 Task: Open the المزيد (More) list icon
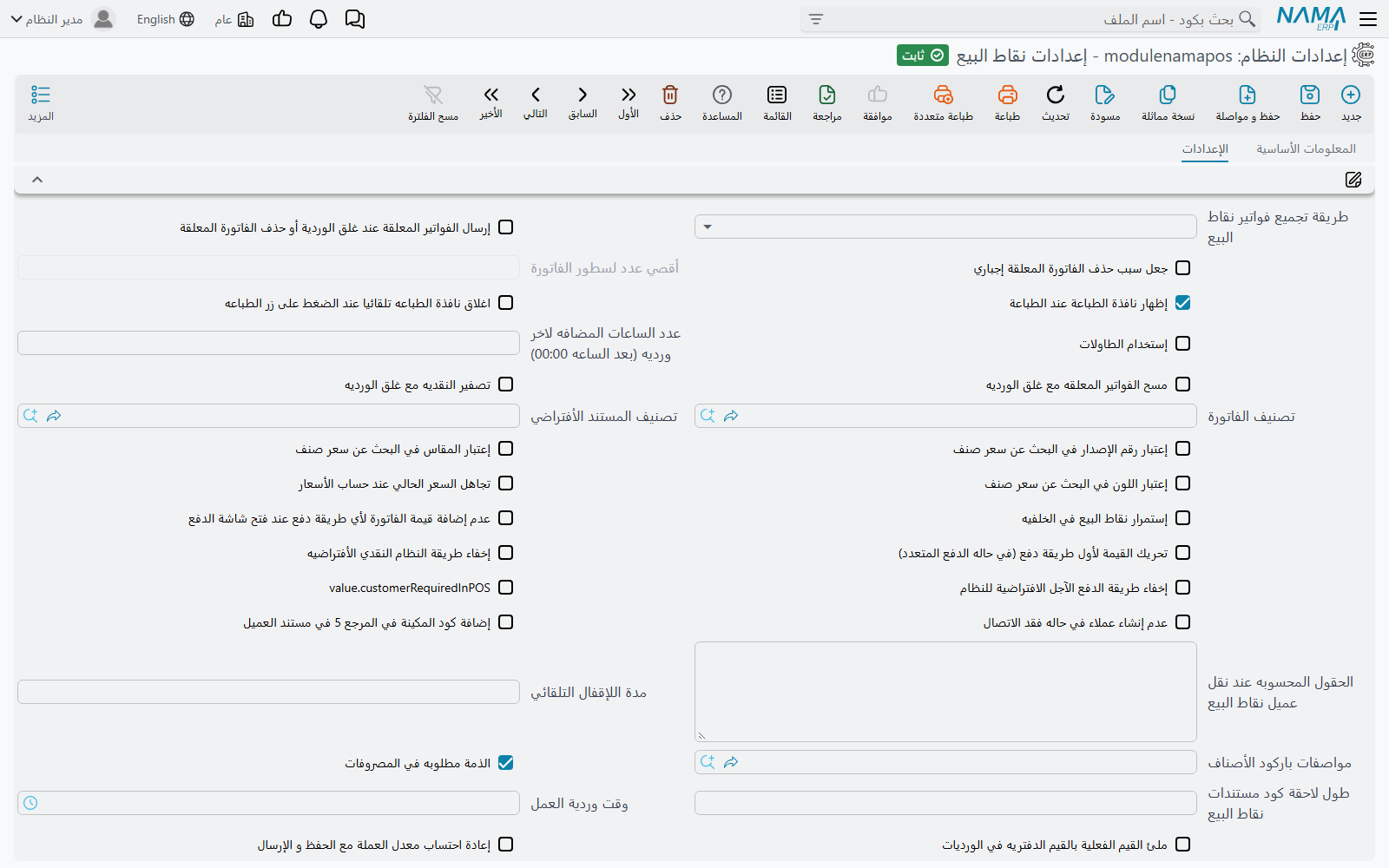pyautogui.click(x=41, y=95)
